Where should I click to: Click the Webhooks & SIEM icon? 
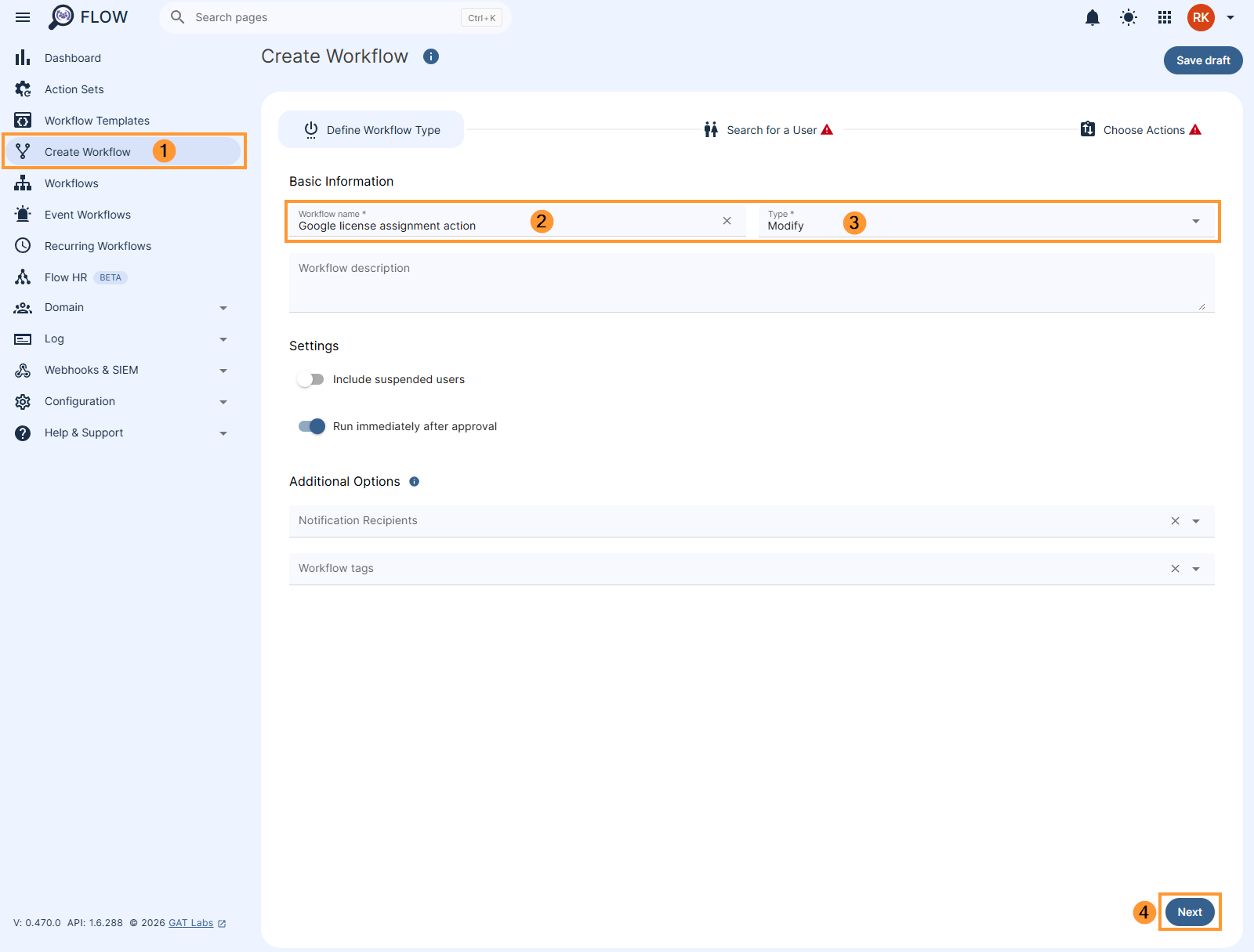23,371
